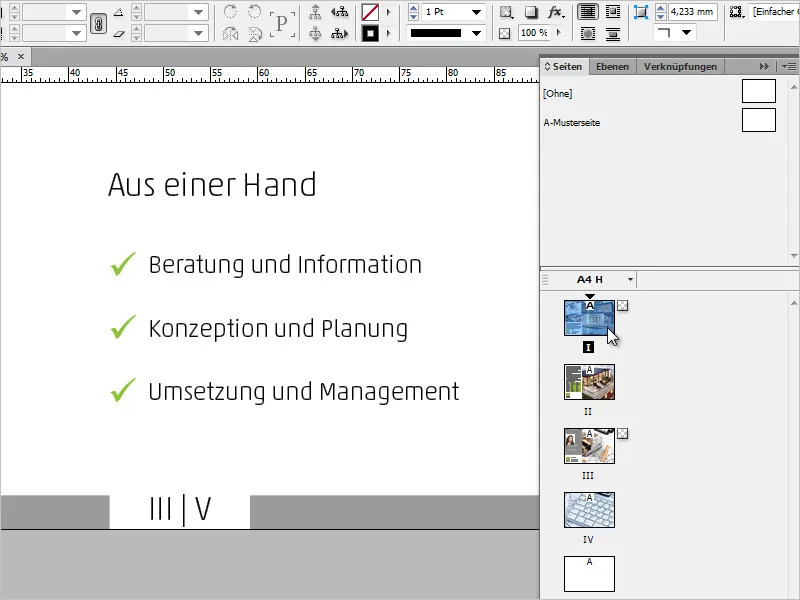Screen dimensions: 800x600
Task: Open the 1 Pt stroke weight dropdown
Action: pos(476,12)
